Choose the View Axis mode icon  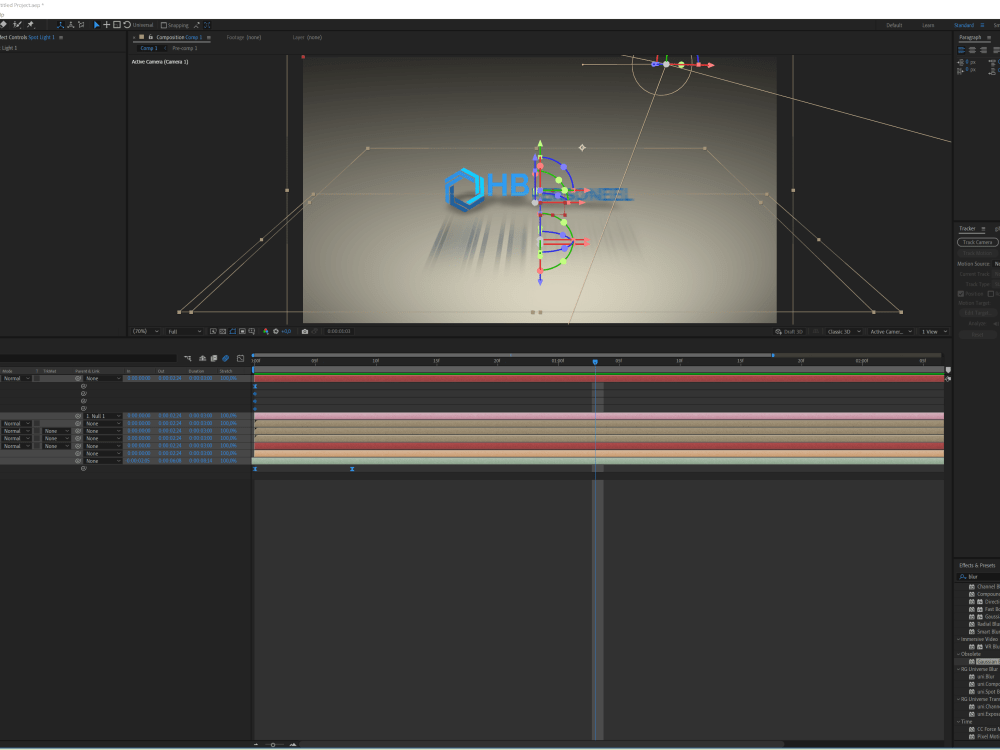point(80,25)
